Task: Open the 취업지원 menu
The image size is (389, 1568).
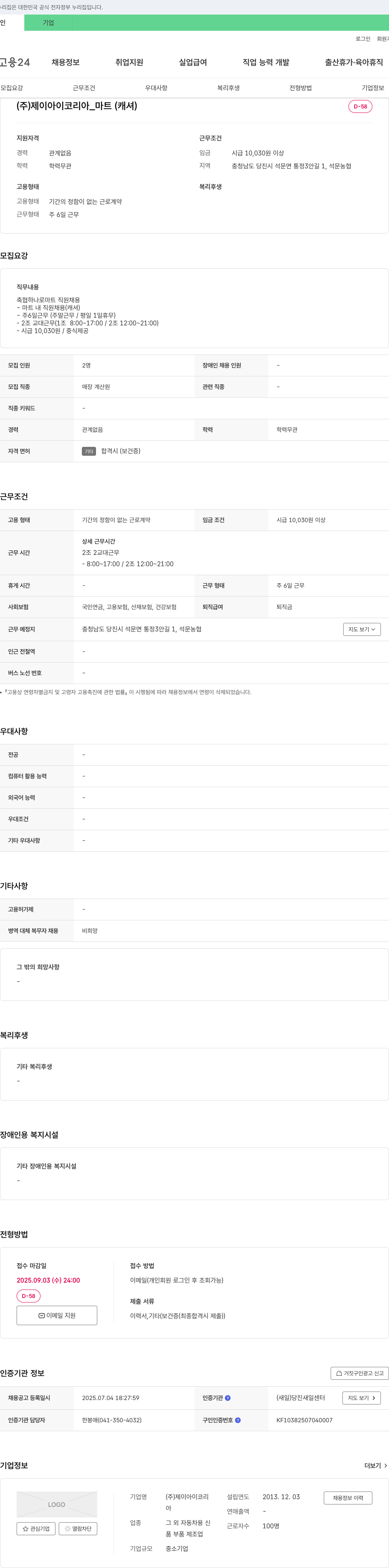Action: (x=129, y=63)
